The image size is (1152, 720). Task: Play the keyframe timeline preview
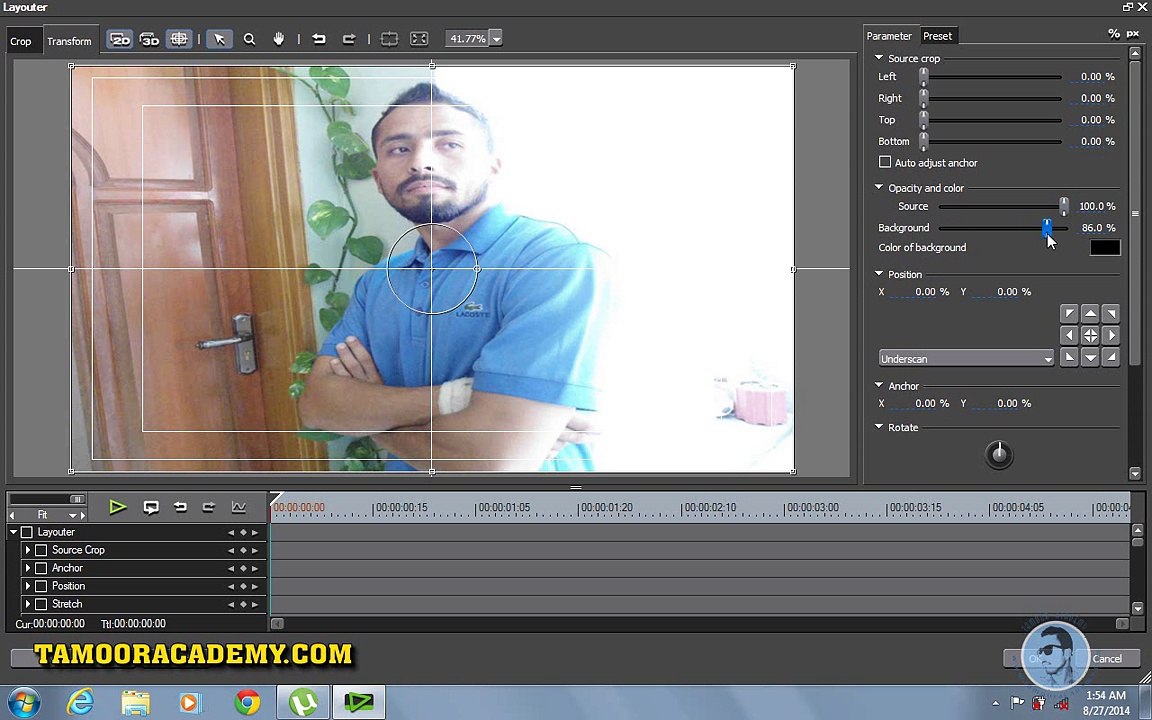(x=118, y=507)
